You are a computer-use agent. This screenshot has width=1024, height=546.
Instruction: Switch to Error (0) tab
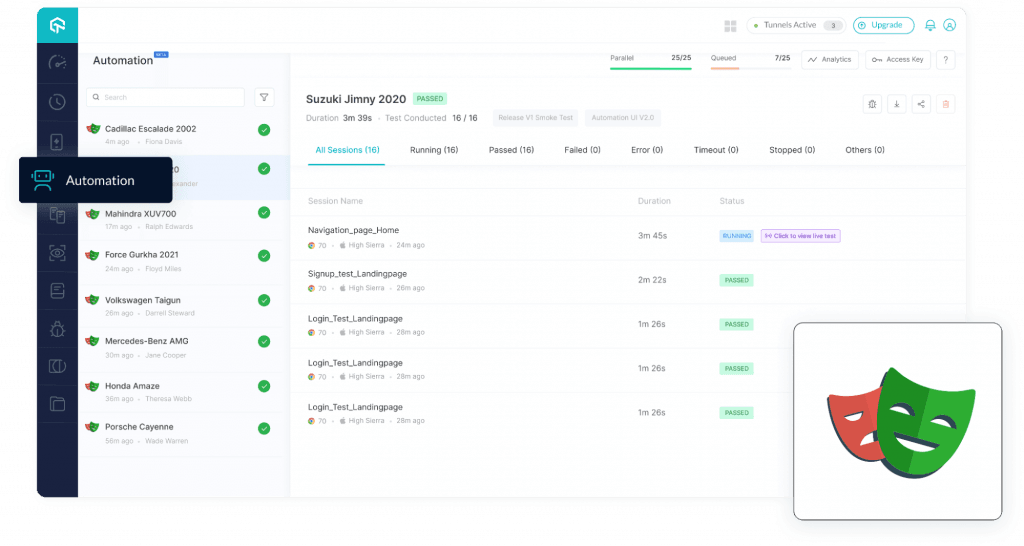(x=647, y=150)
